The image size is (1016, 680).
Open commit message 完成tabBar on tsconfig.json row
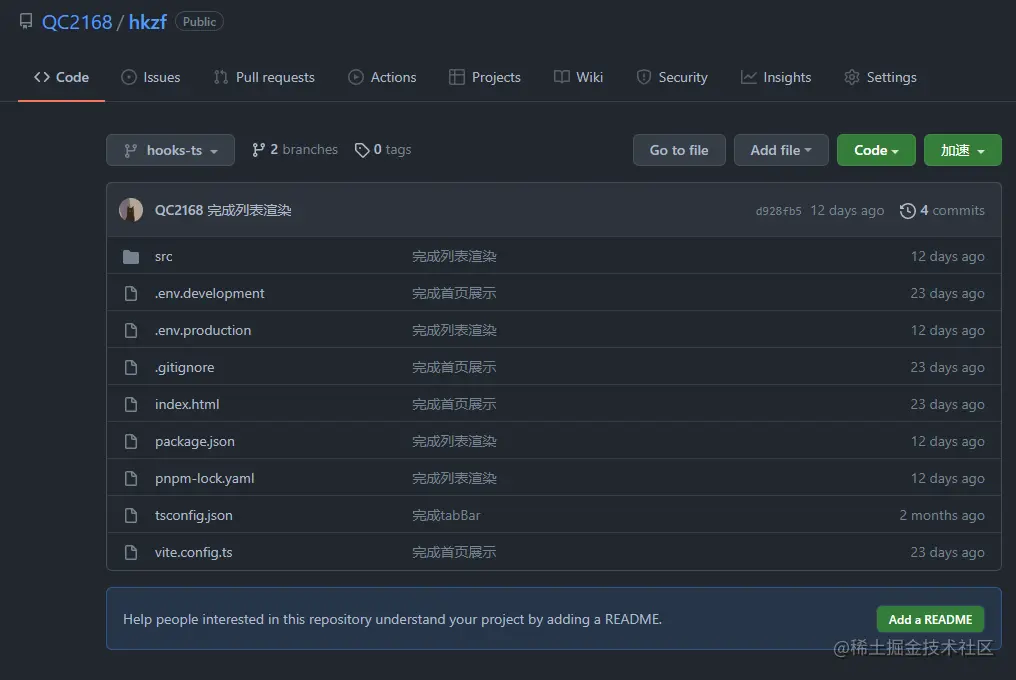pyautogui.click(x=446, y=515)
